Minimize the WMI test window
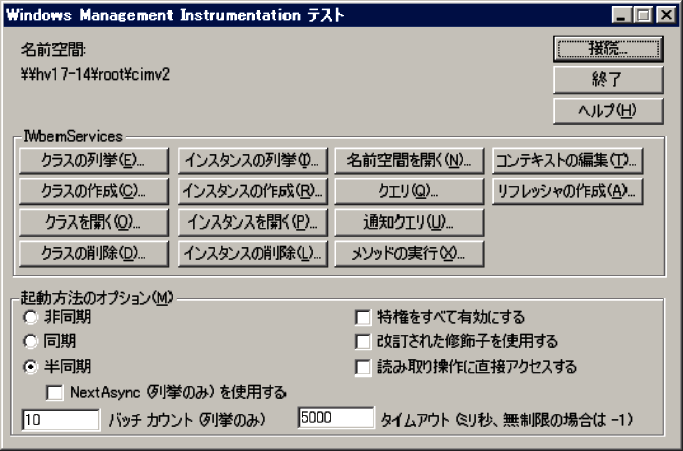The image size is (683, 451). tap(621, 15)
